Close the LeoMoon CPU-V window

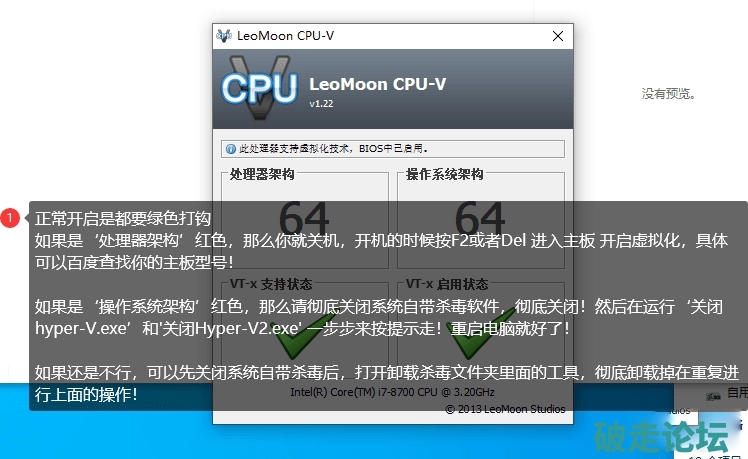click(558, 36)
